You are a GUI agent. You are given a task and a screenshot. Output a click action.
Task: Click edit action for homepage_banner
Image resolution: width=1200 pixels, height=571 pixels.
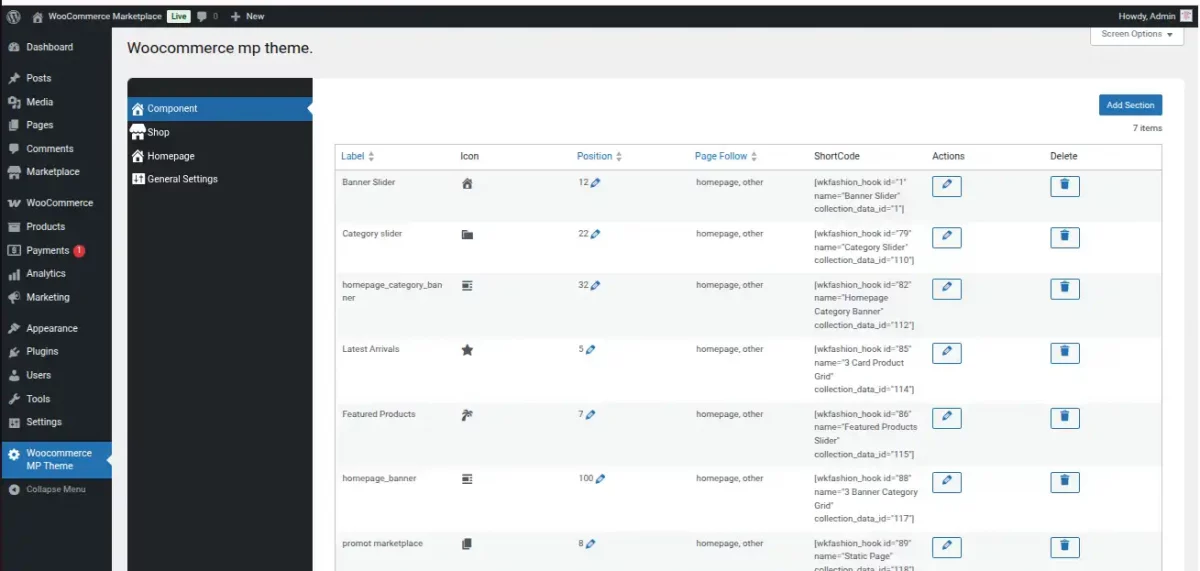click(947, 482)
